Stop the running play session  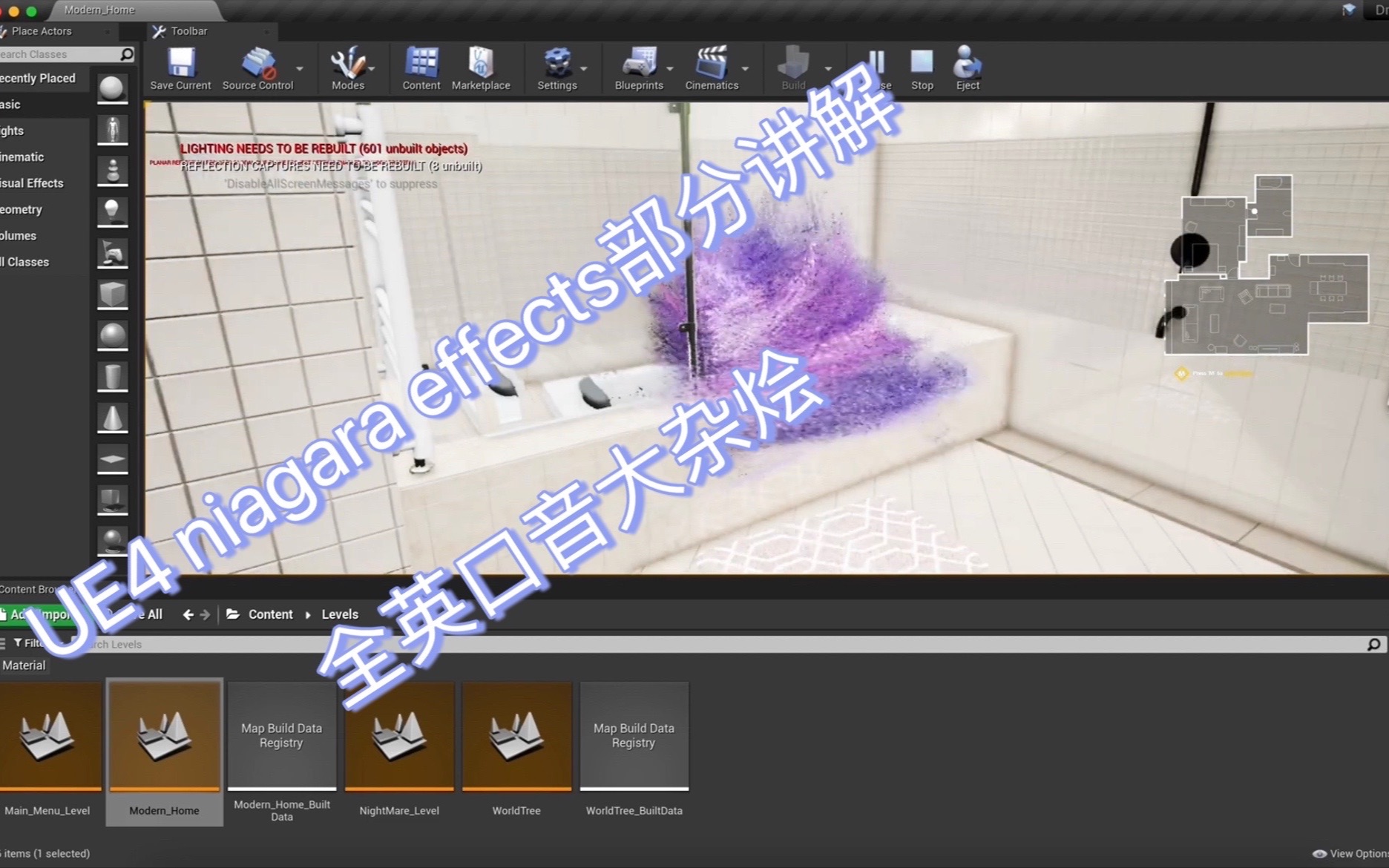coord(921,67)
